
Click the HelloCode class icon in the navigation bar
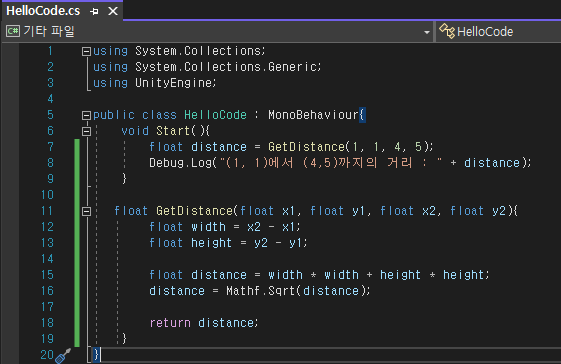[x=447, y=31]
